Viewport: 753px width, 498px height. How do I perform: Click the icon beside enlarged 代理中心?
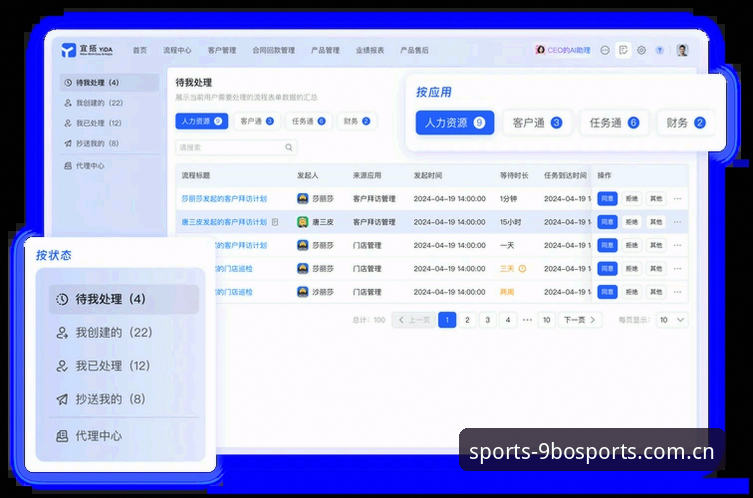62,436
